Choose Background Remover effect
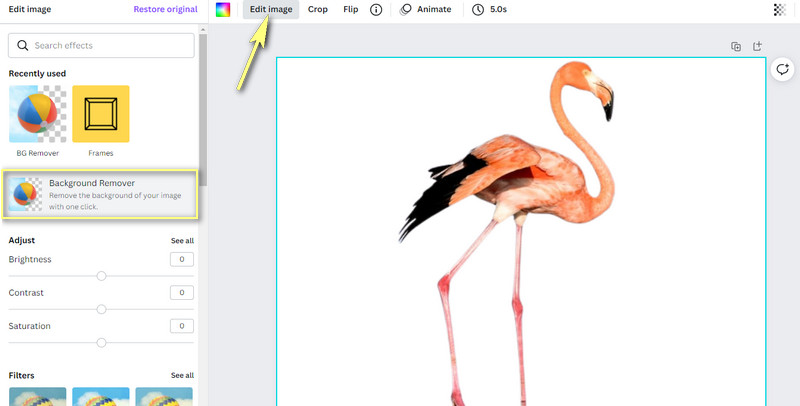This screenshot has width=800, height=406. tap(100, 193)
